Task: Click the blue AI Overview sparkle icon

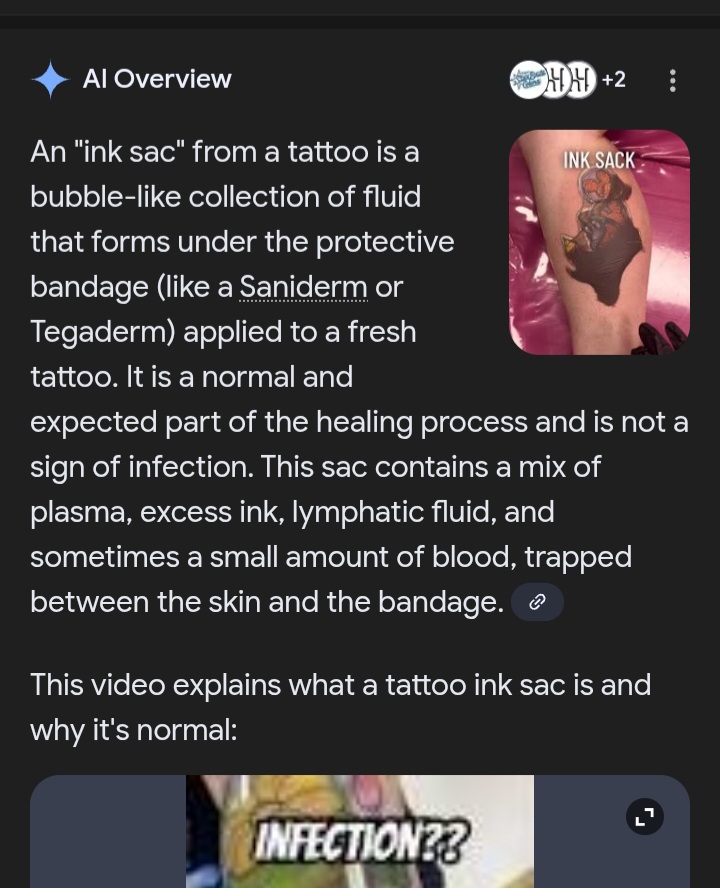Action: [50, 79]
